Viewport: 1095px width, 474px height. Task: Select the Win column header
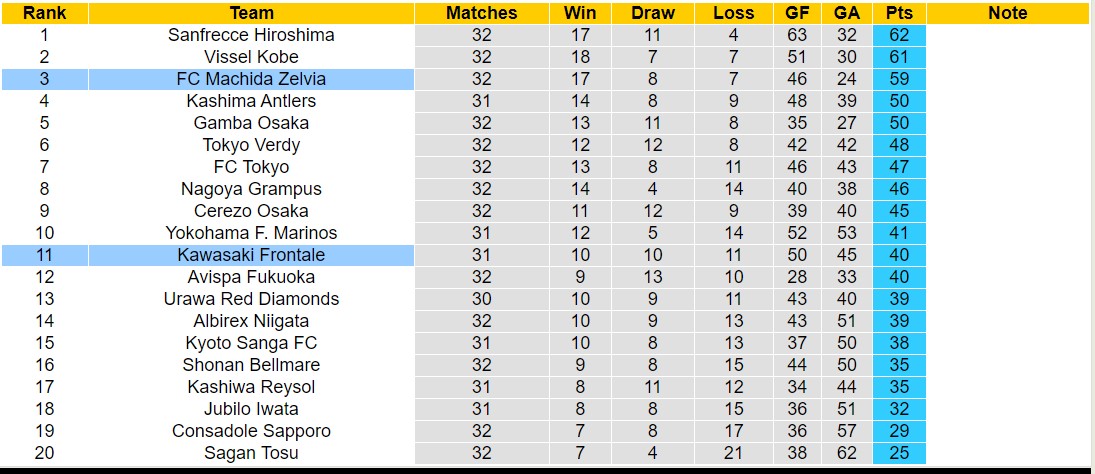(x=580, y=13)
